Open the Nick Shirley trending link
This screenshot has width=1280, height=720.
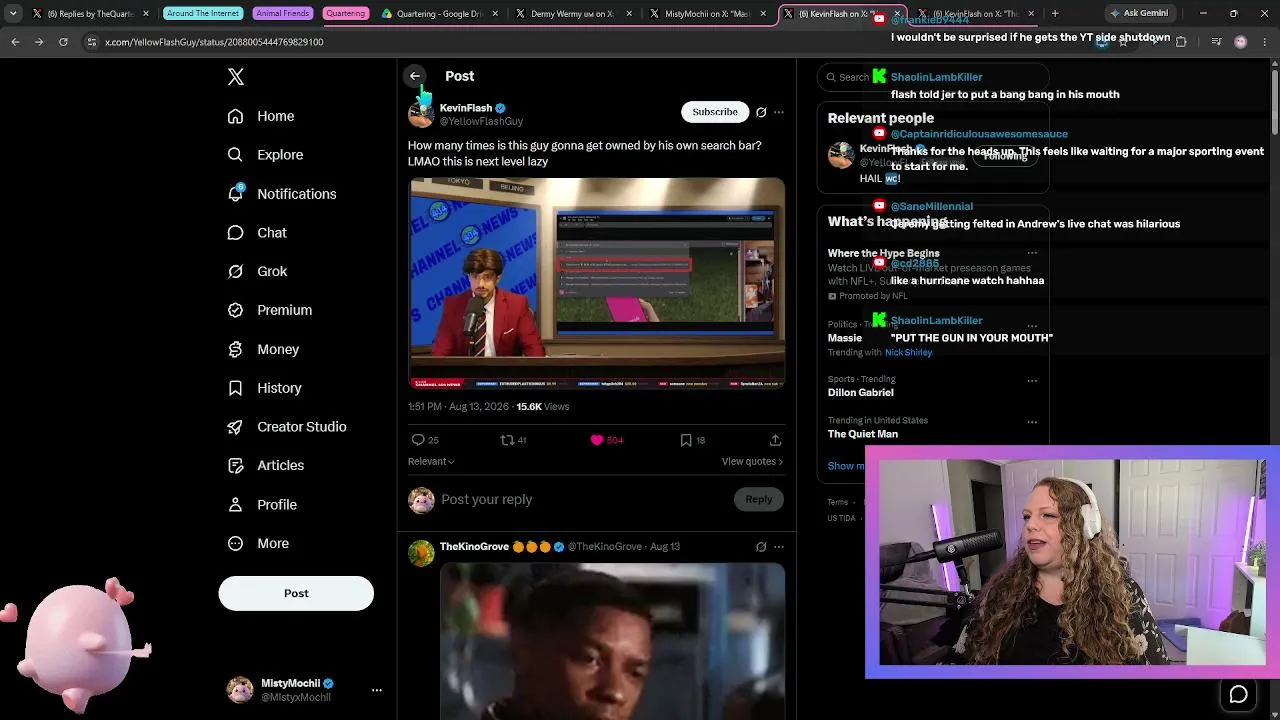tap(908, 352)
